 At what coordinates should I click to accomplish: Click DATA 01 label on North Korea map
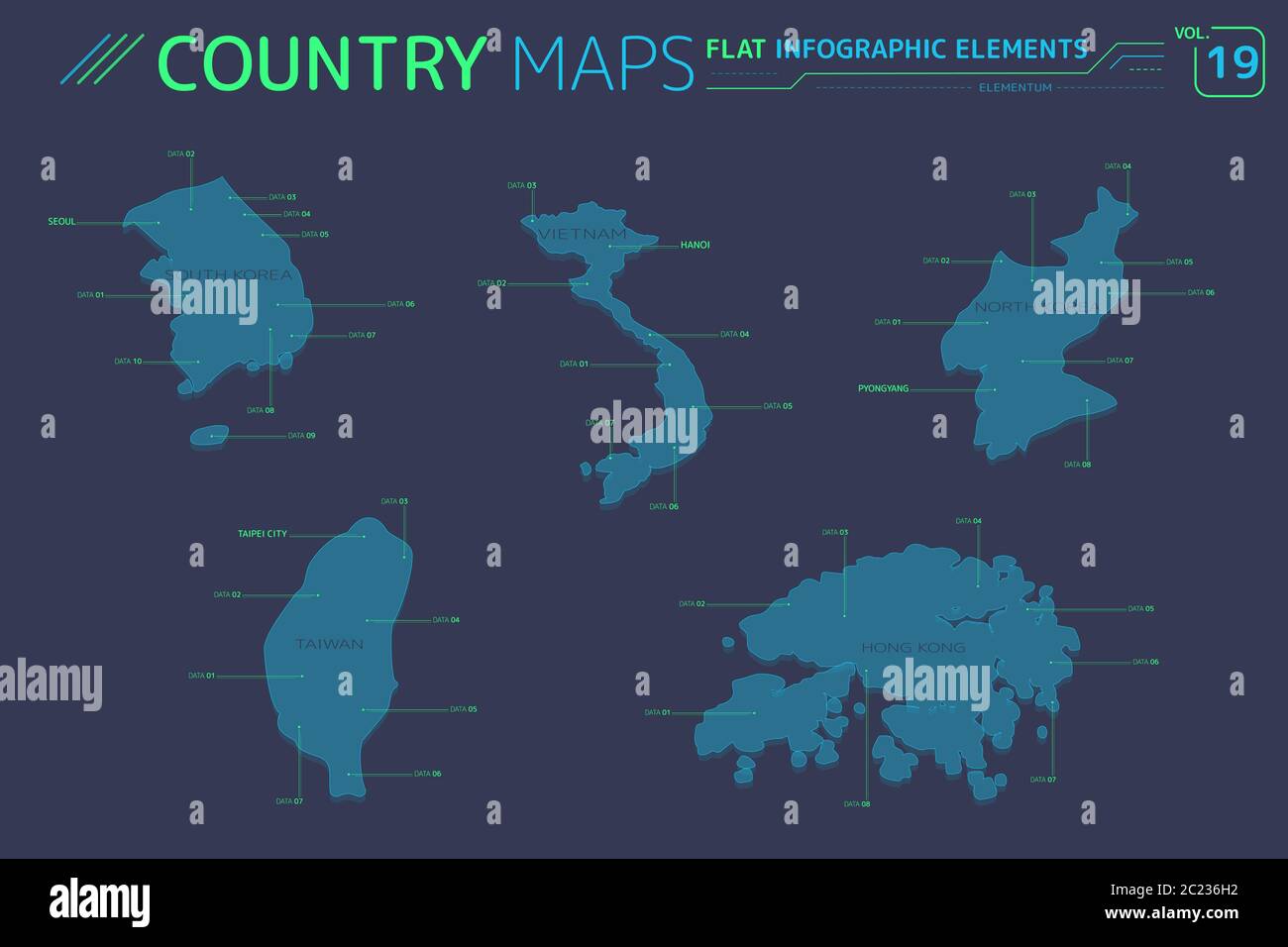coord(889,322)
